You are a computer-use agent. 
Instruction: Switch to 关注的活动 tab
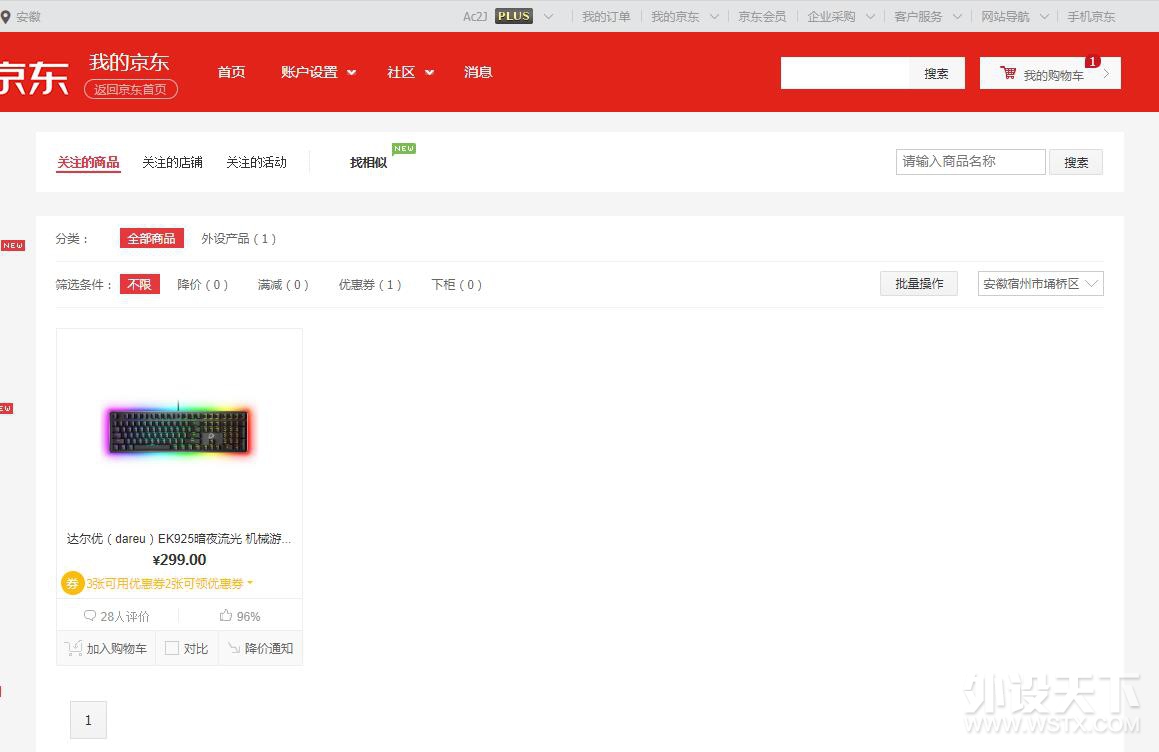pos(256,162)
